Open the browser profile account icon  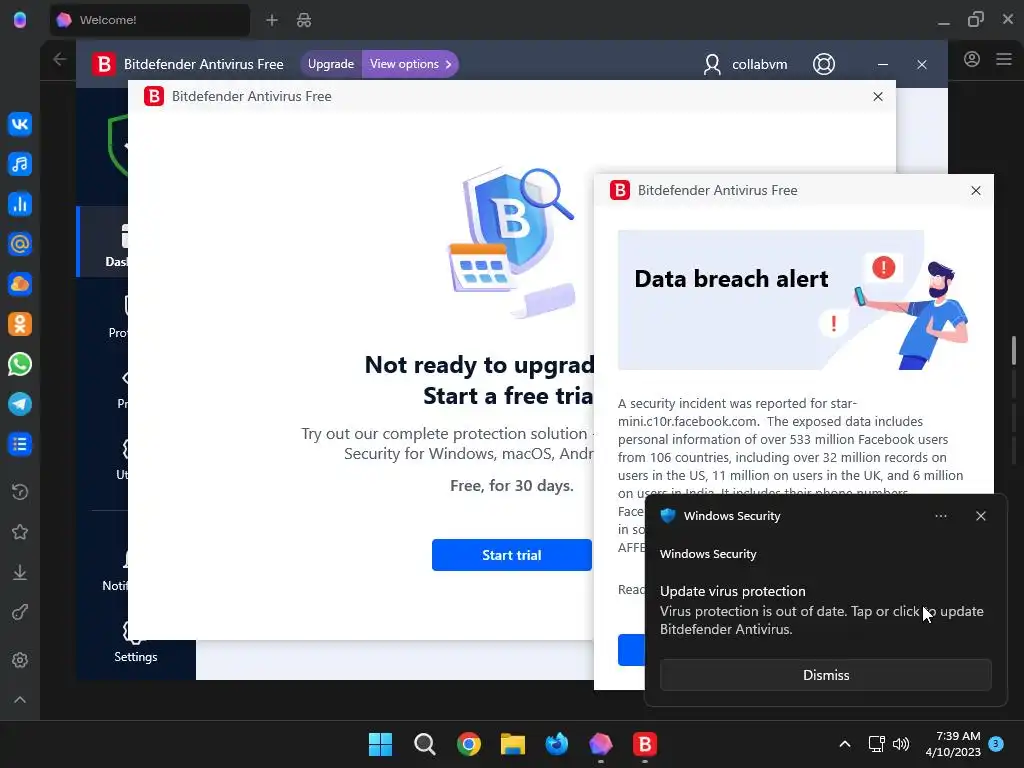[x=972, y=59]
